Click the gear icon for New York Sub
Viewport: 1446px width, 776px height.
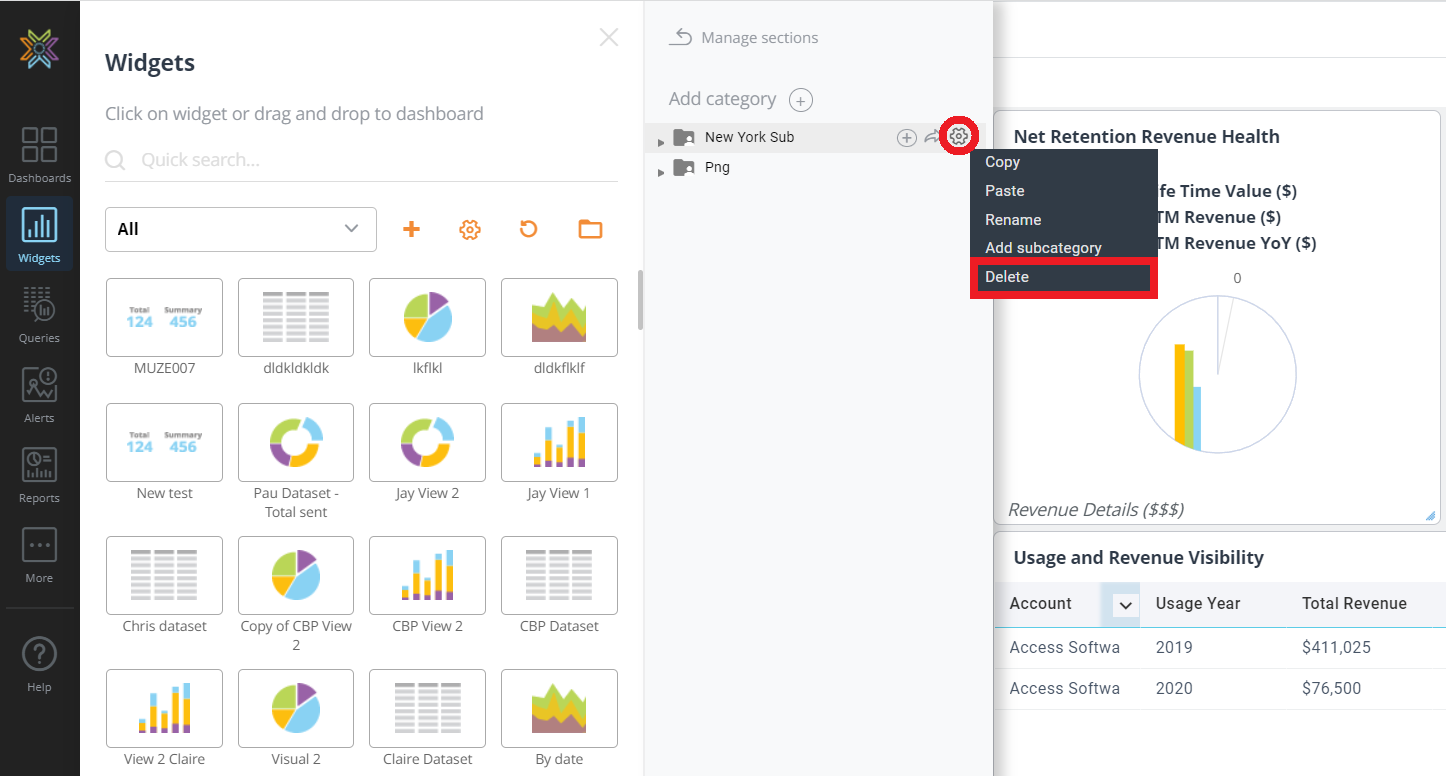pyautogui.click(x=959, y=137)
